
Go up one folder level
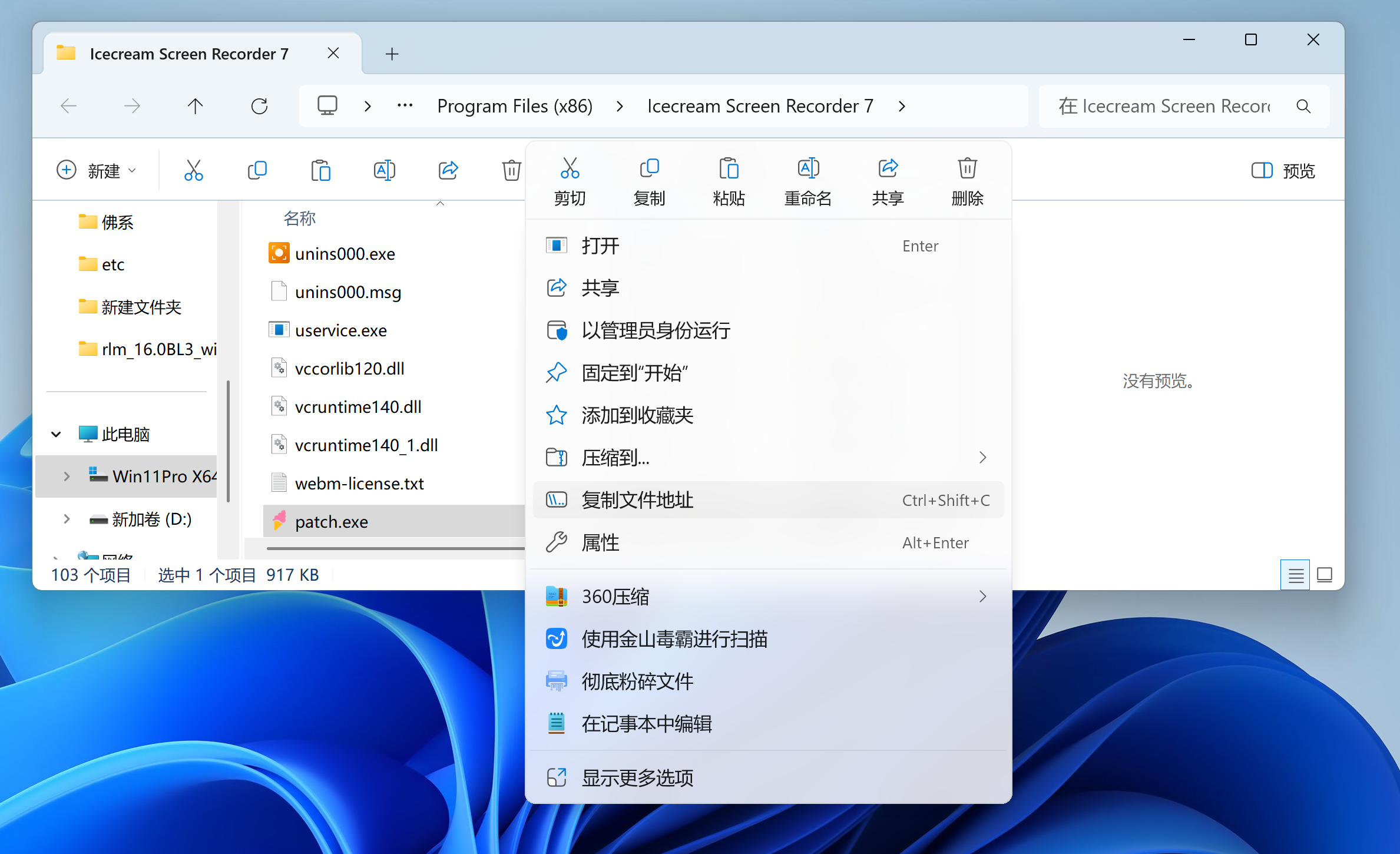195,106
